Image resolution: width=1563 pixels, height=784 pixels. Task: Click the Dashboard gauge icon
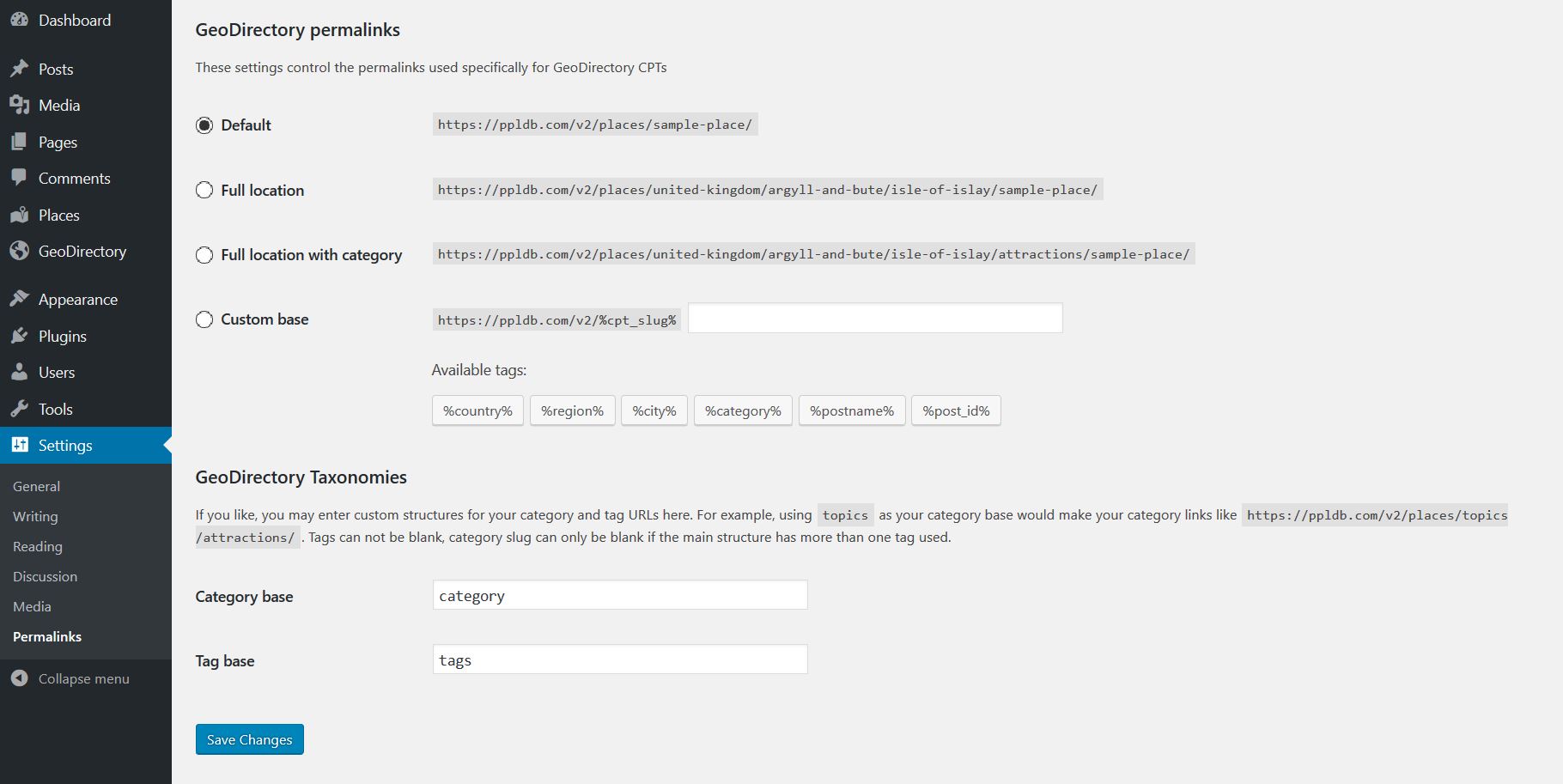point(19,20)
